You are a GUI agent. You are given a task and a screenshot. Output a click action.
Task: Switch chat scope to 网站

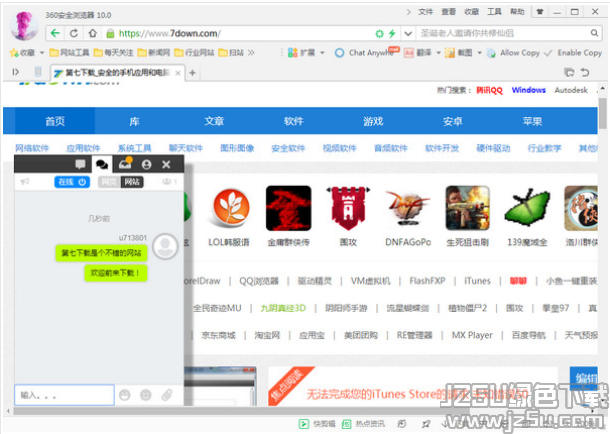tap(132, 182)
